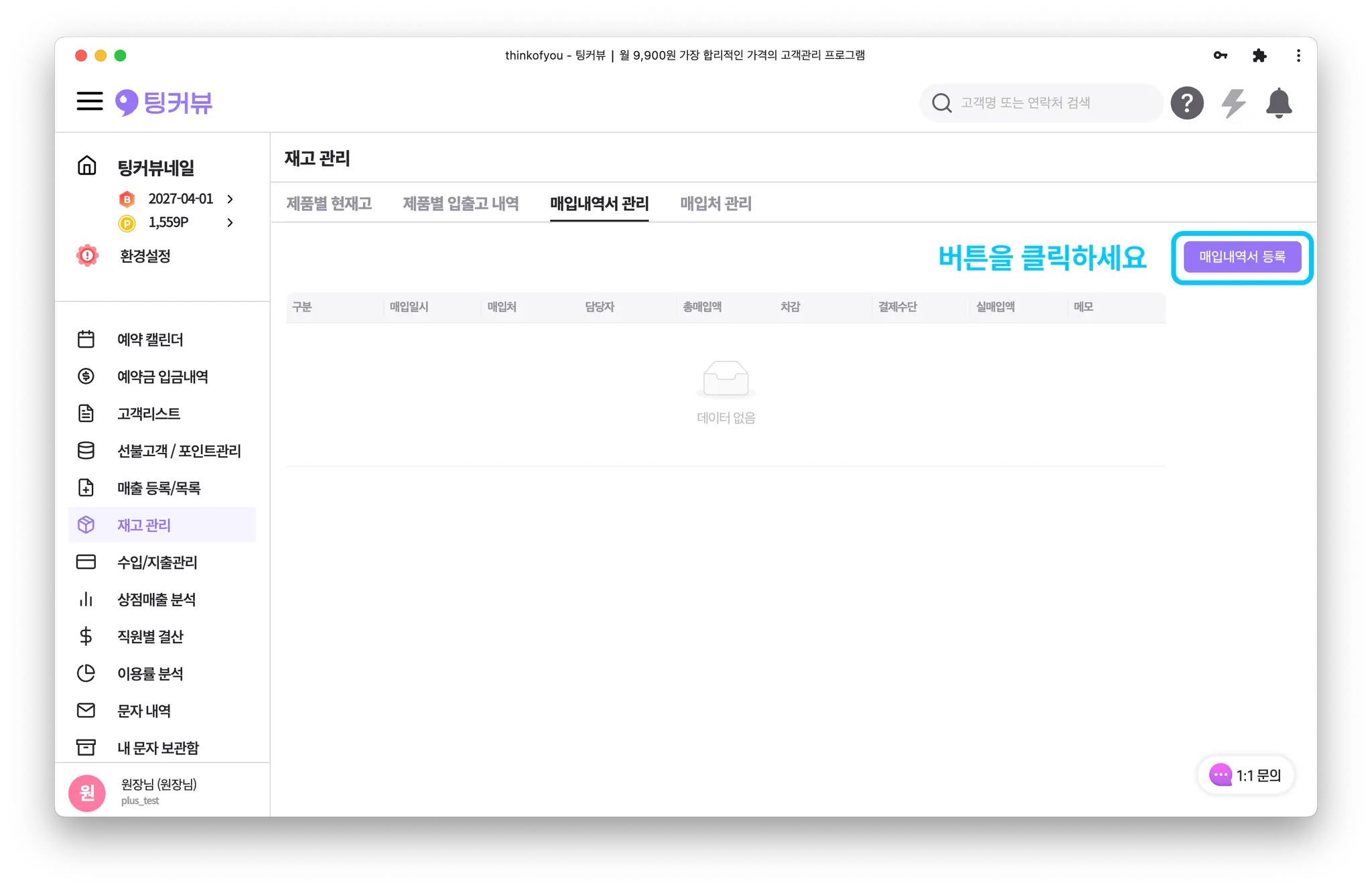Expand the 1,559P points chevron

tap(230, 222)
